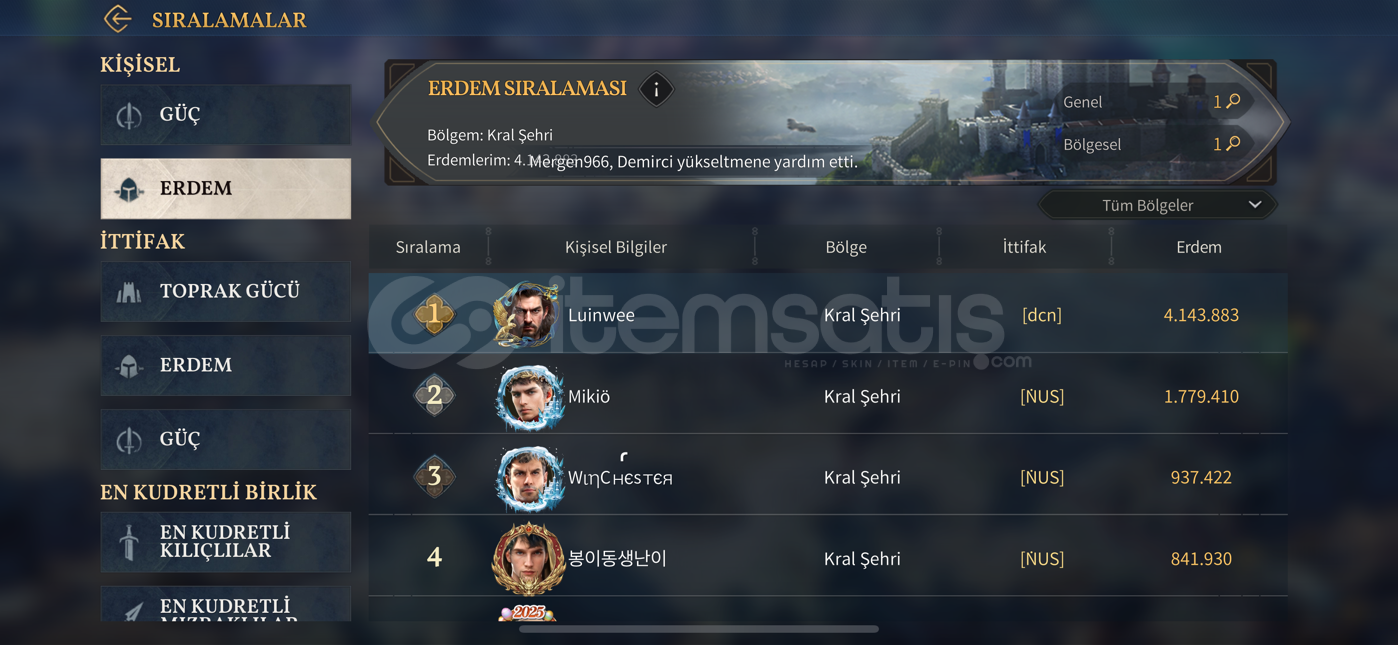1398x645 pixels.
Task: Tap the fourth-ranked Korean-named player row
Action: point(828,558)
